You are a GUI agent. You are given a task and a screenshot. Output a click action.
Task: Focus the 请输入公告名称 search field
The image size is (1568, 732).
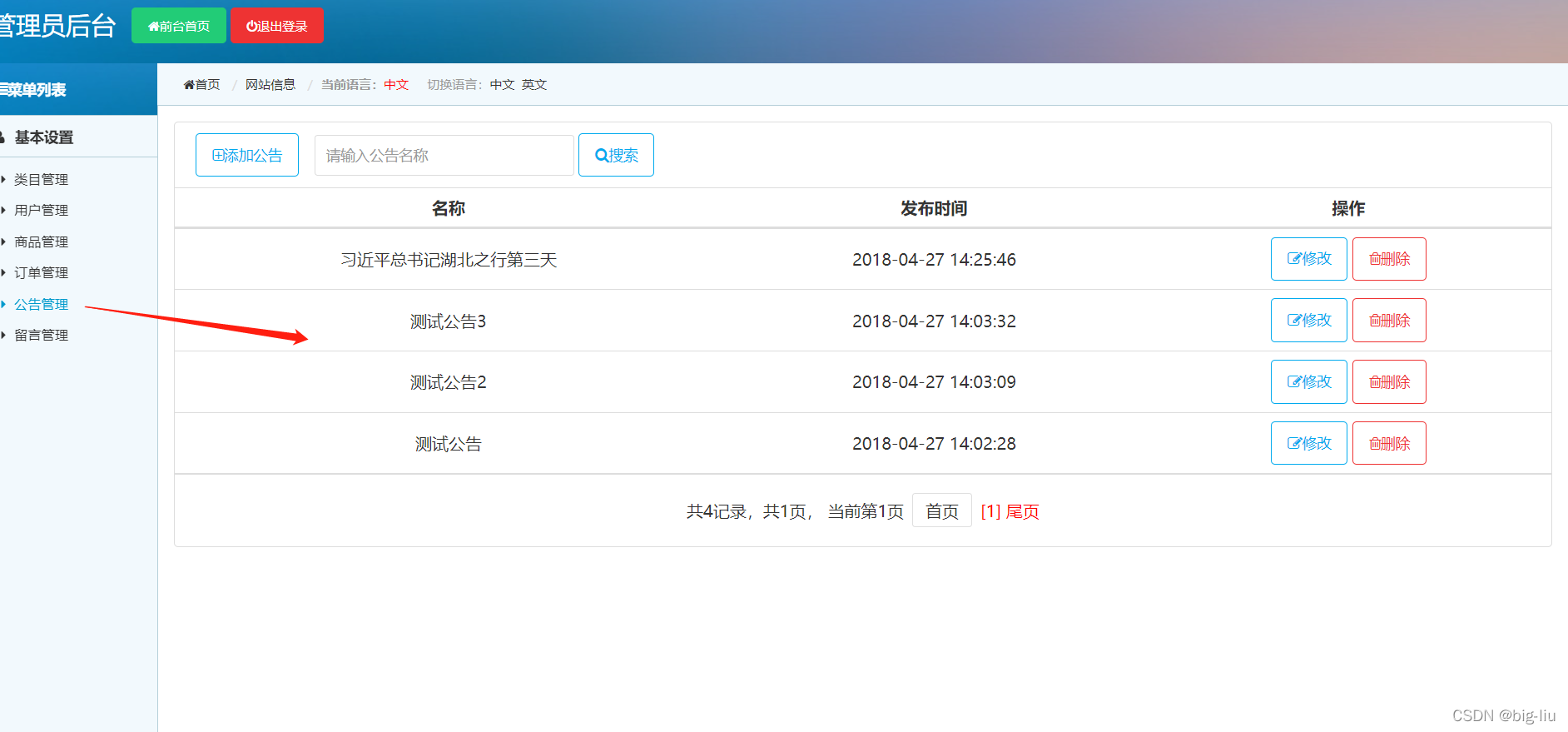(x=444, y=155)
